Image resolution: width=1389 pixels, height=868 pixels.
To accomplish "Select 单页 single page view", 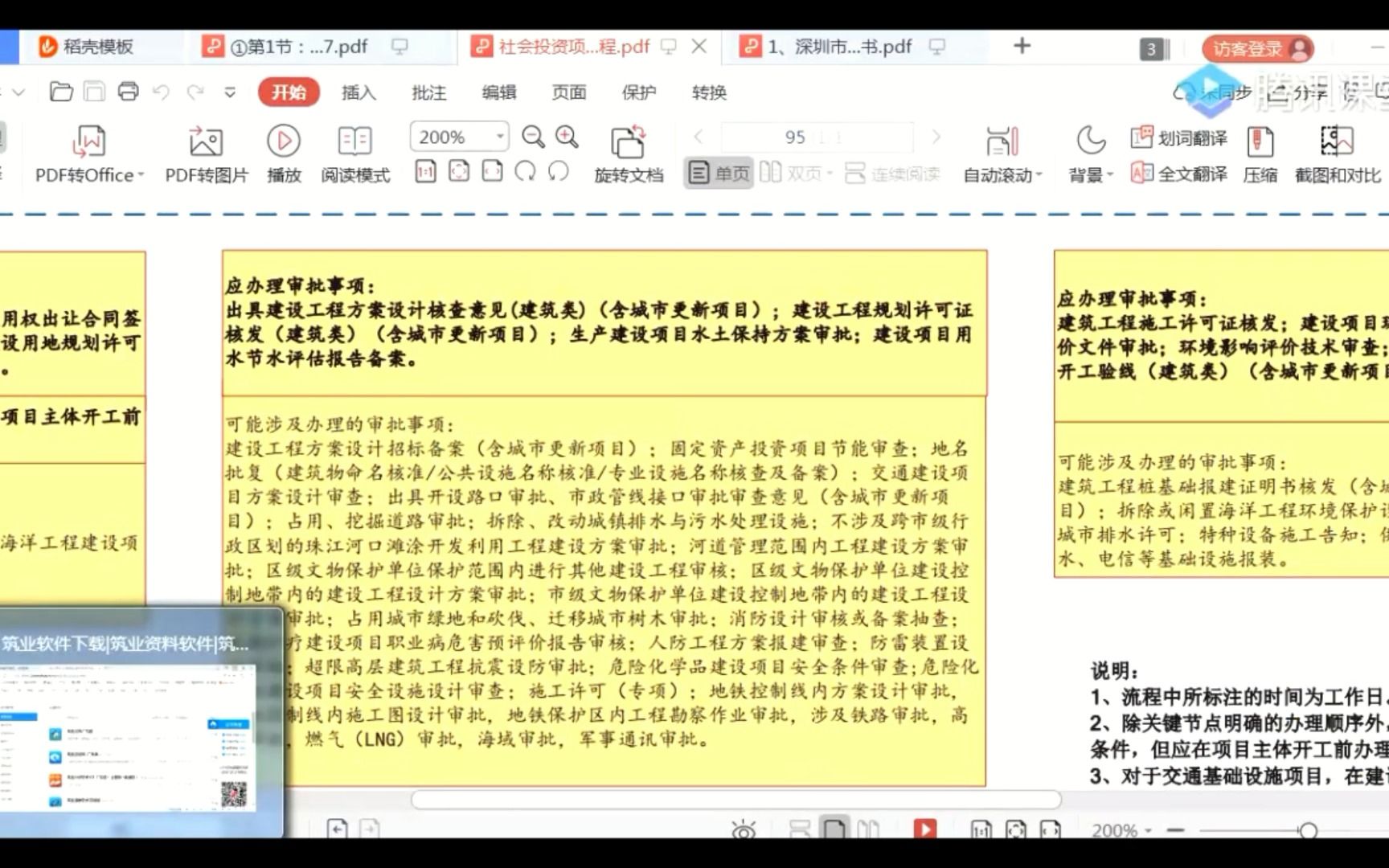I will 719,173.
